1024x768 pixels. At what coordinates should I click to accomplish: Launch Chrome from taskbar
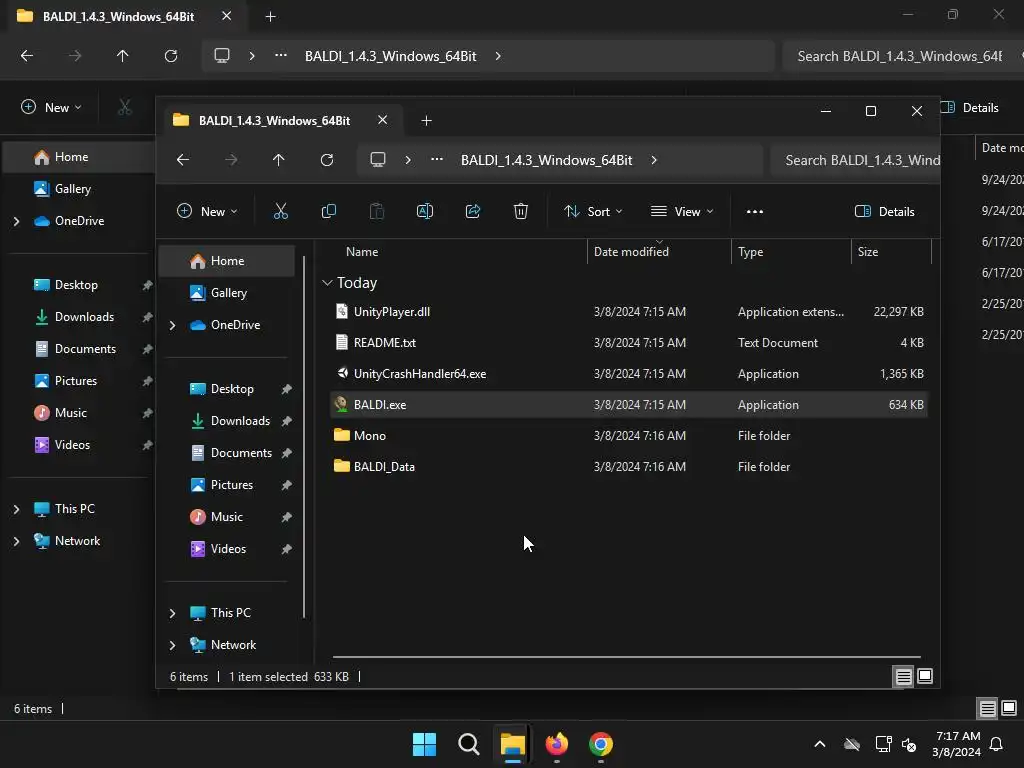coord(601,744)
